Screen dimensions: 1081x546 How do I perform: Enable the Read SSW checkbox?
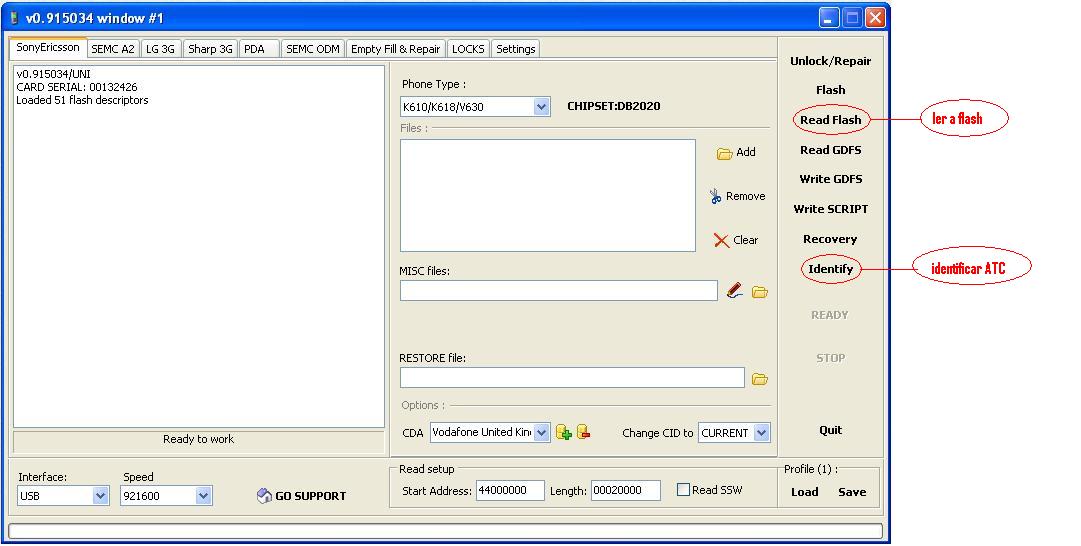coord(683,489)
